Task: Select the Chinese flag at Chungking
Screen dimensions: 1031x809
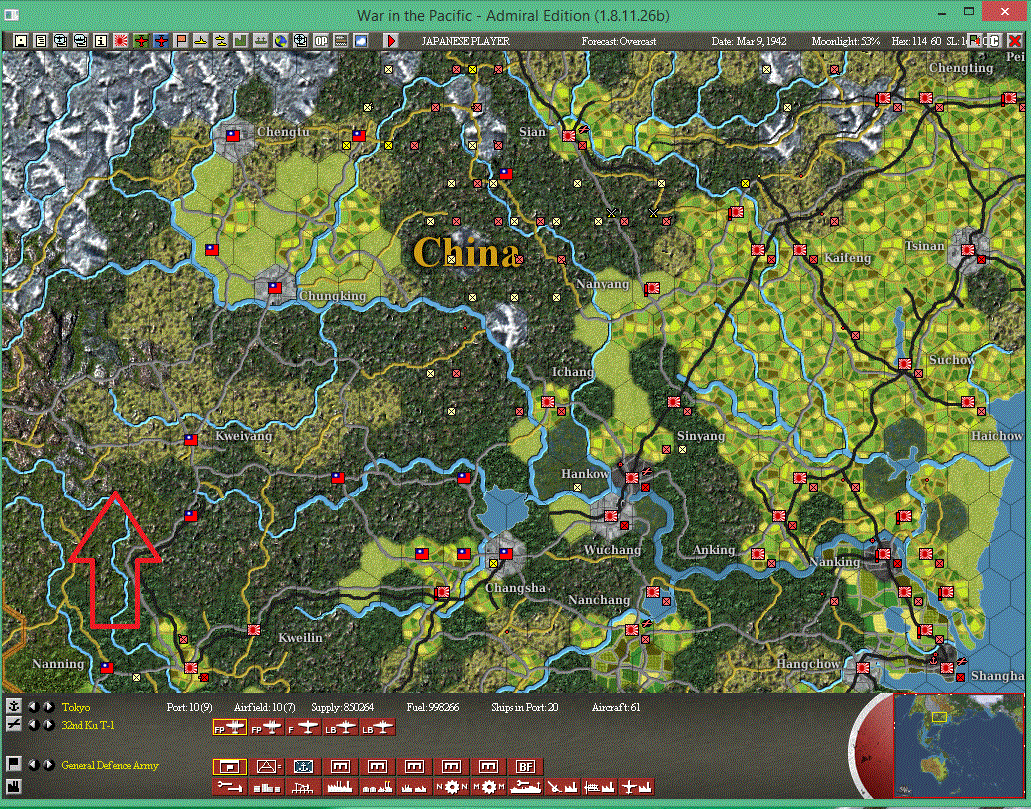Action: (275, 287)
